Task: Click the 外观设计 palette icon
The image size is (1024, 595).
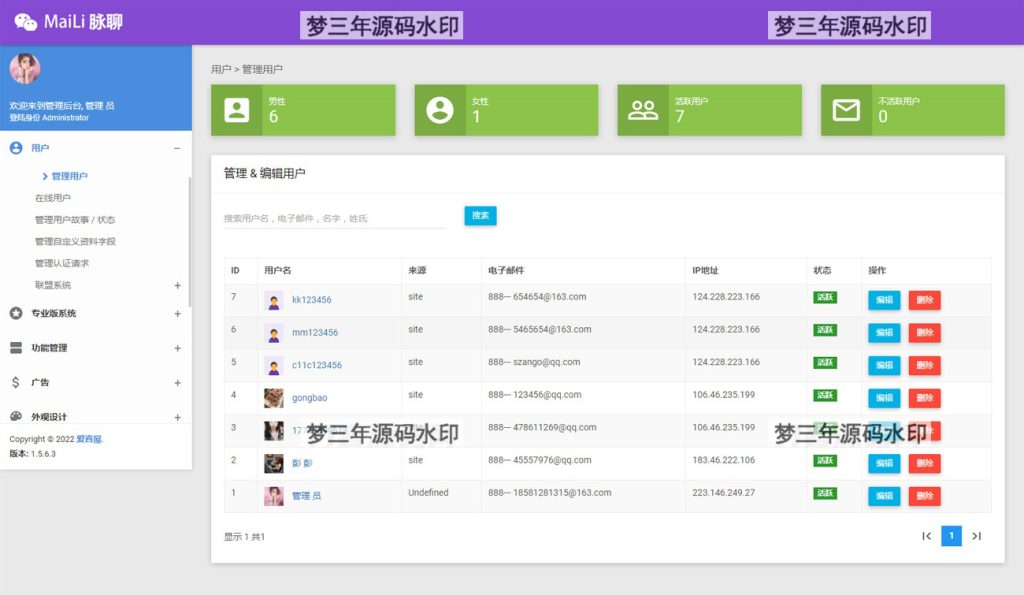Action: [16, 417]
